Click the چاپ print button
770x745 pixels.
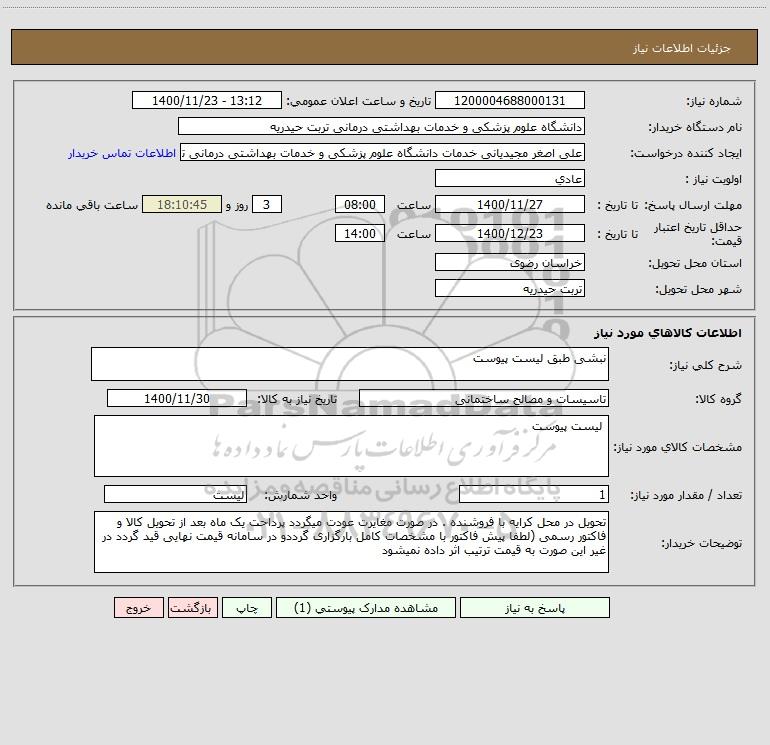(x=247, y=608)
